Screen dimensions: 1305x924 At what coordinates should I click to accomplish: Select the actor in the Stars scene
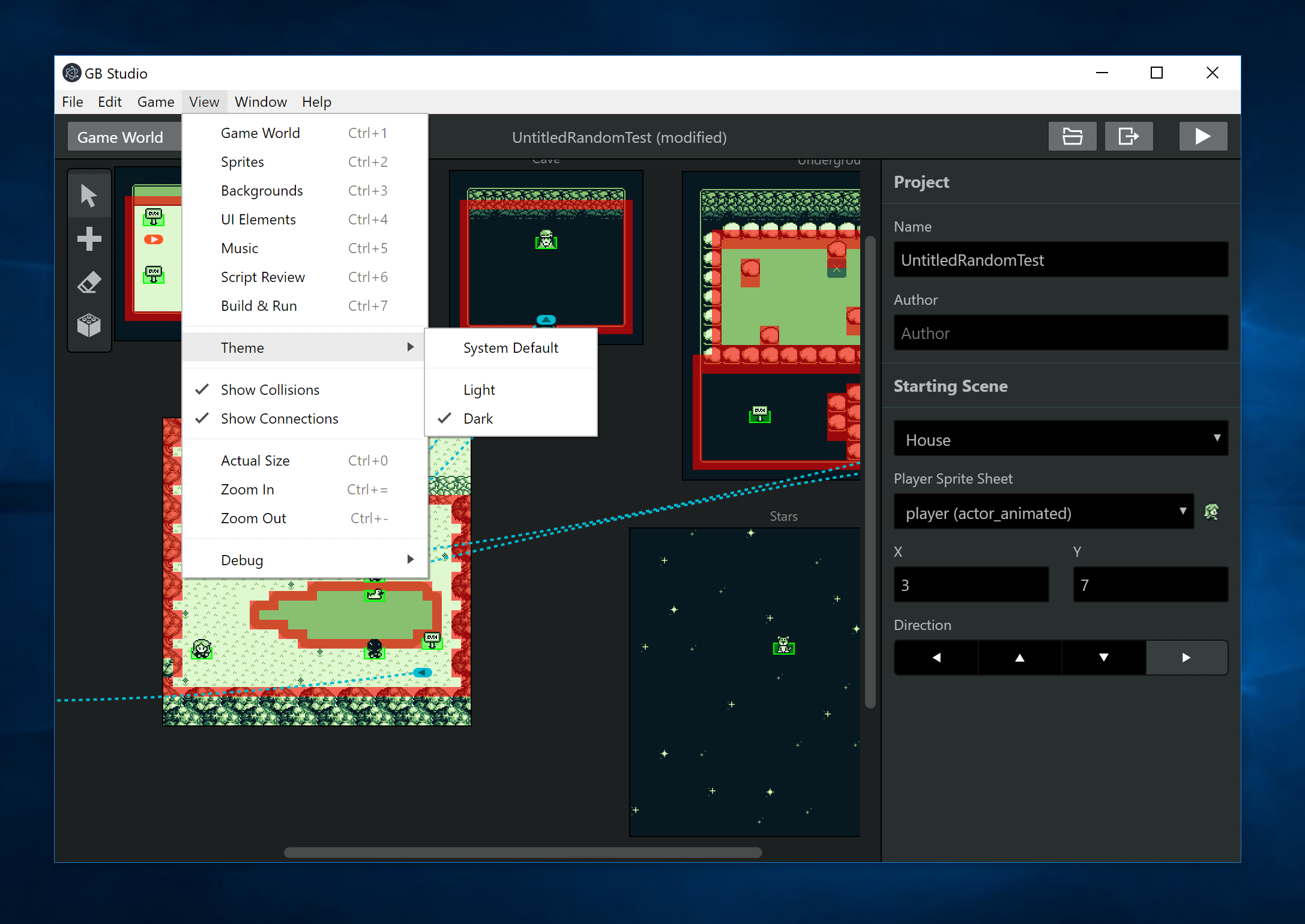pos(783,646)
